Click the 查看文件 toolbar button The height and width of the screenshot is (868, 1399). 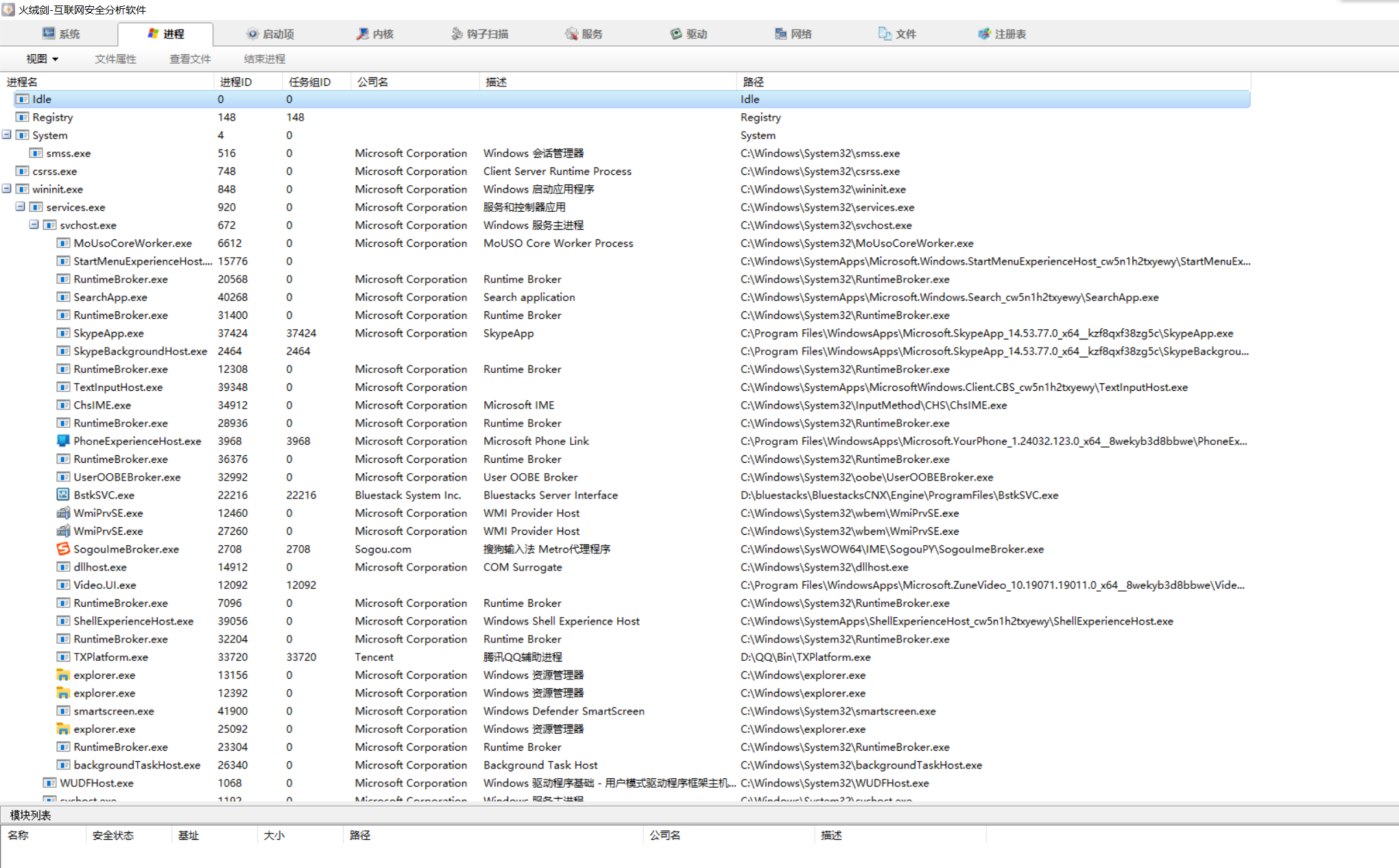[x=190, y=59]
